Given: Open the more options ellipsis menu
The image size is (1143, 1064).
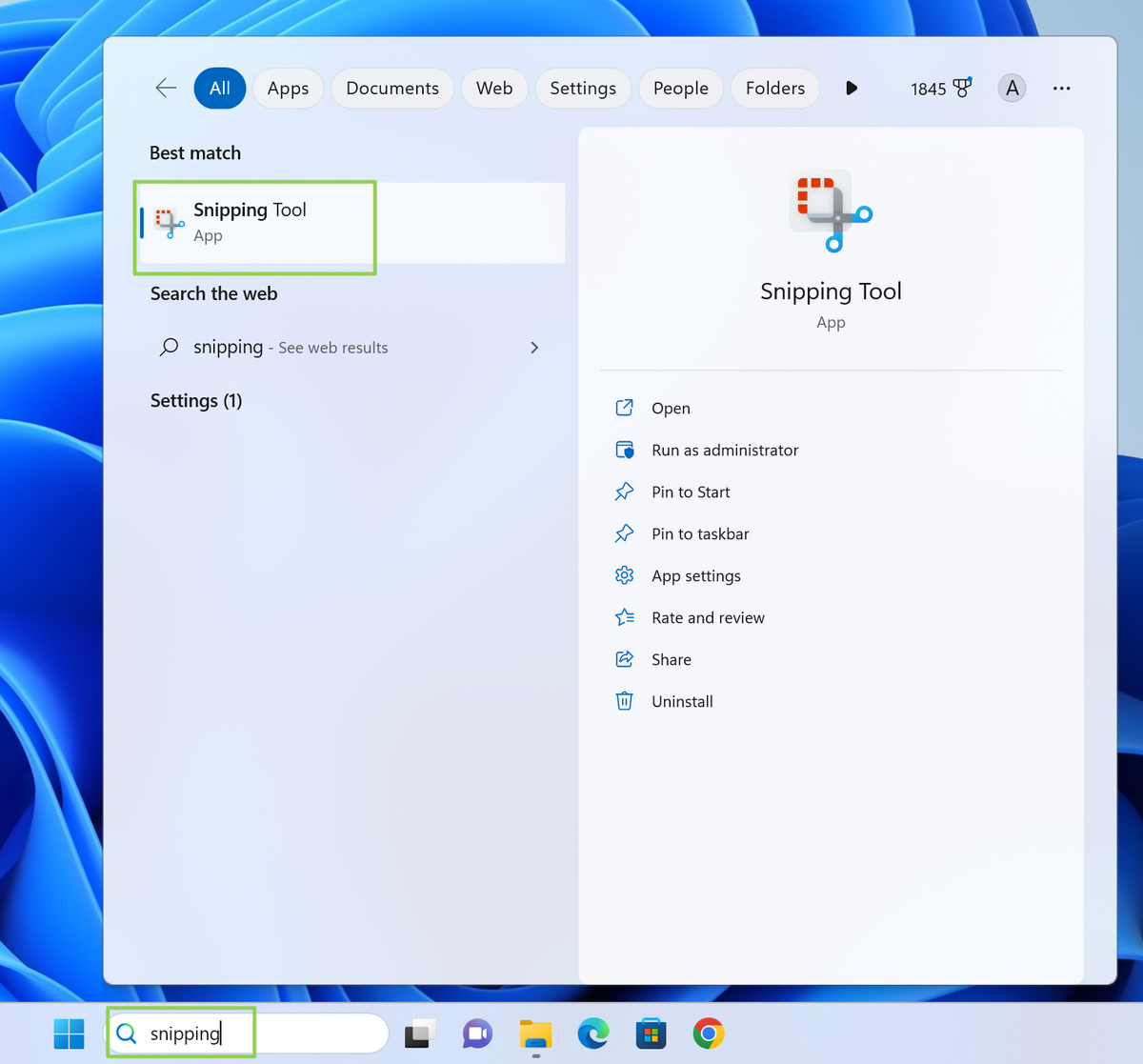Looking at the screenshot, I should point(1061,88).
